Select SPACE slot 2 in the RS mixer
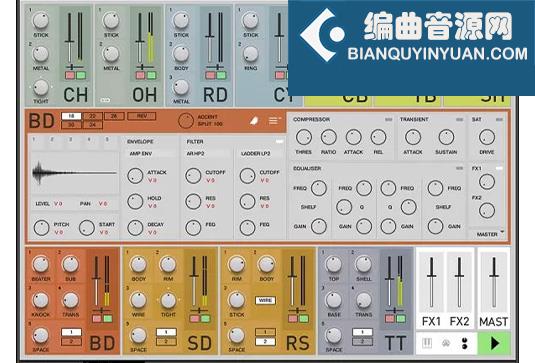The width and height of the screenshot is (535, 363). pyautogui.click(x=265, y=342)
